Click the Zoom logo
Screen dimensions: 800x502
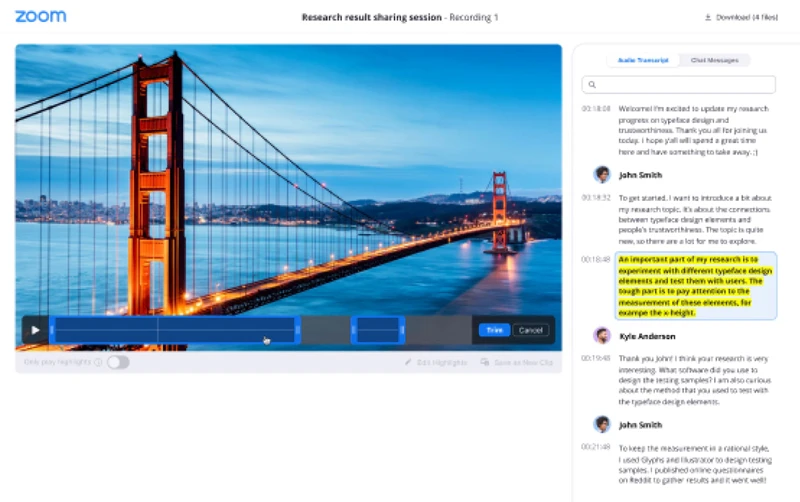tap(41, 17)
